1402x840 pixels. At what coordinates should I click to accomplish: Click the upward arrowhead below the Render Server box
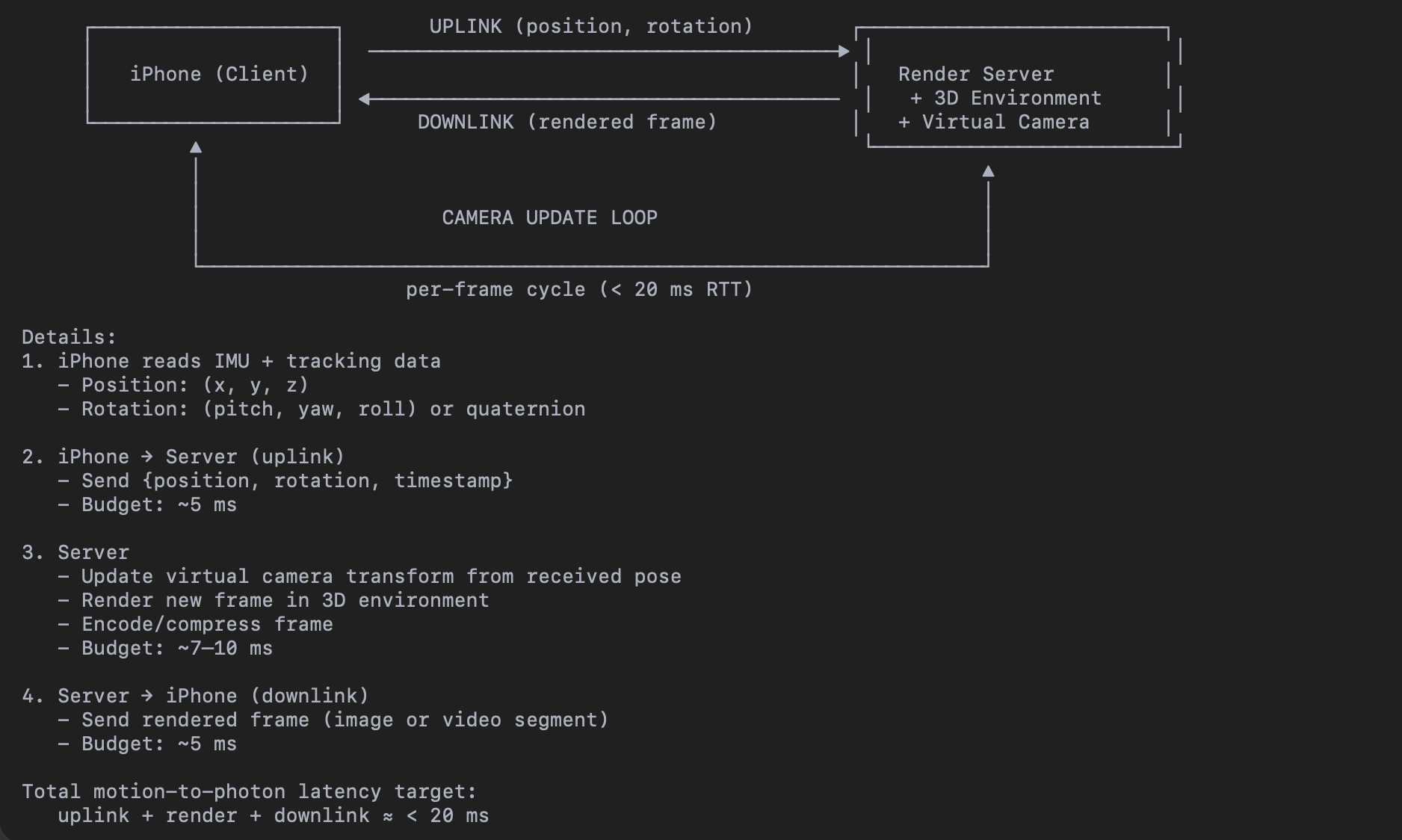(x=988, y=172)
